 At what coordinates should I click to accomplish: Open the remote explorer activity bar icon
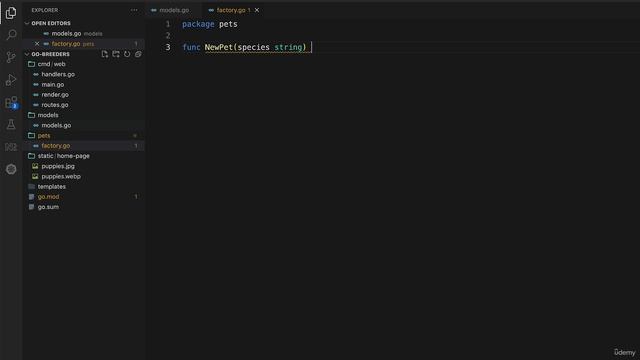click(x=11, y=147)
